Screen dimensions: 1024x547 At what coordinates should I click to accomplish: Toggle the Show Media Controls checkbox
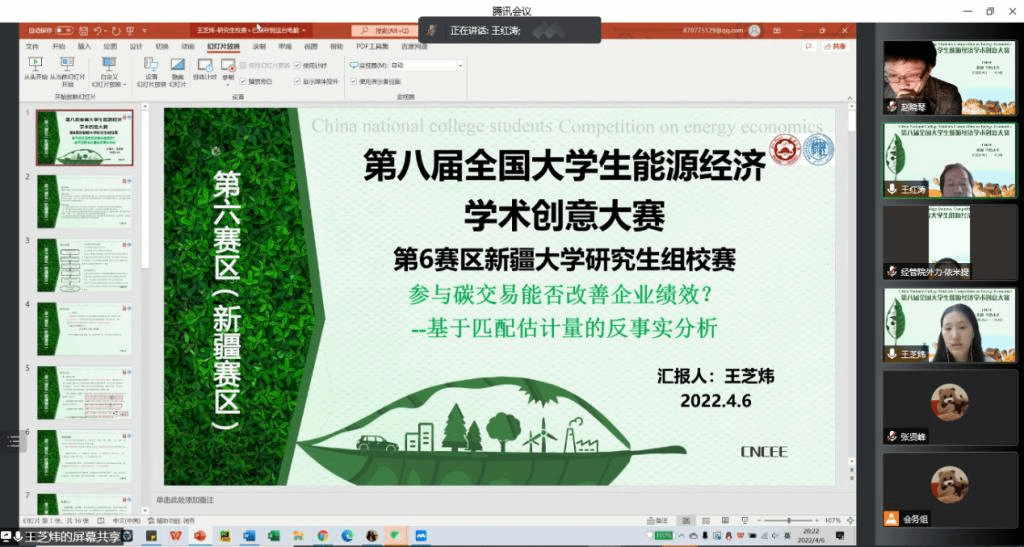(x=297, y=82)
